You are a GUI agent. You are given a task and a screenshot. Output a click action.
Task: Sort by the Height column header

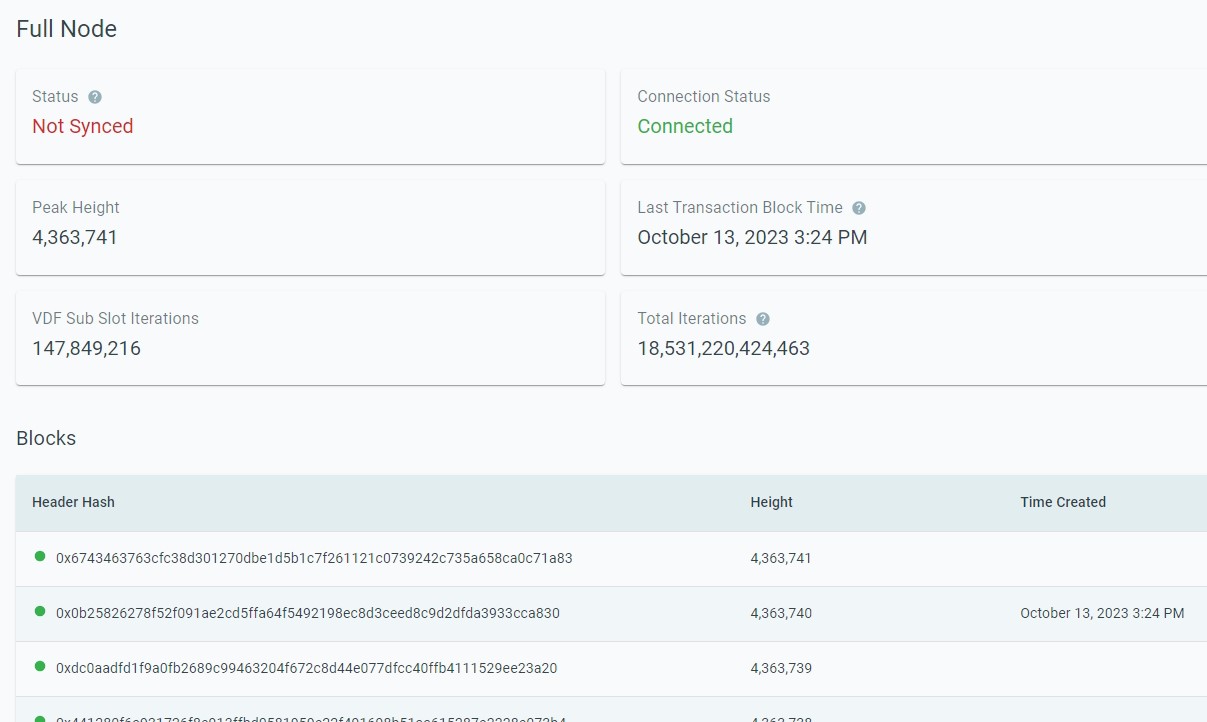point(771,502)
